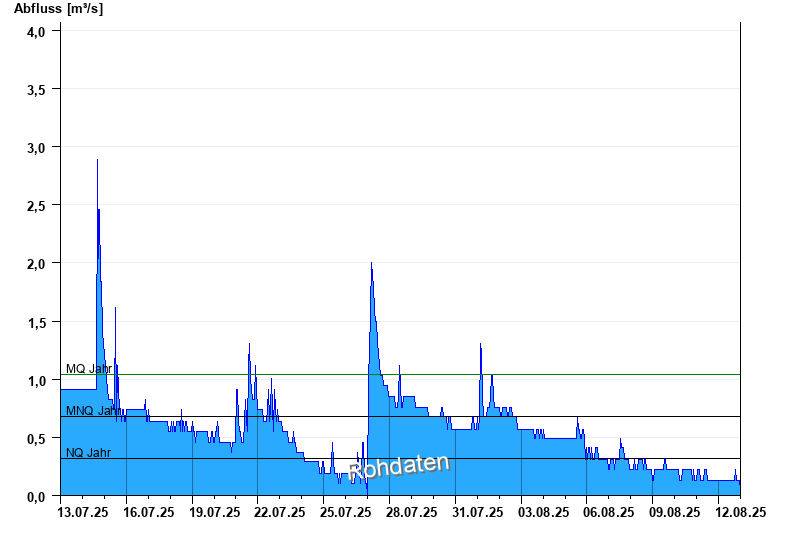800x550 pixels.
Task: Click the date label '31.07.25'
Action: (x=478, y=512)
